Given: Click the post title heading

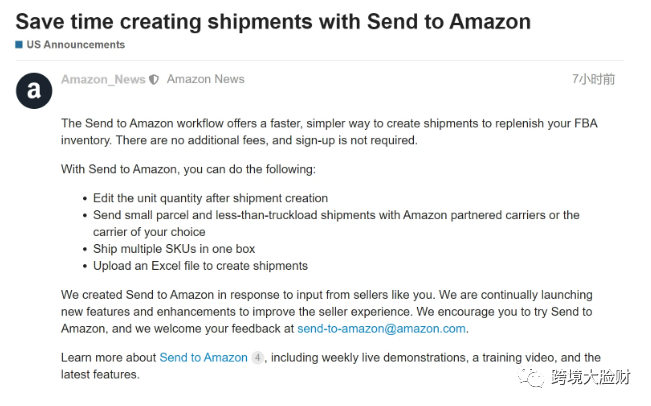Looking at the screenshot, I should coord(273,22).
